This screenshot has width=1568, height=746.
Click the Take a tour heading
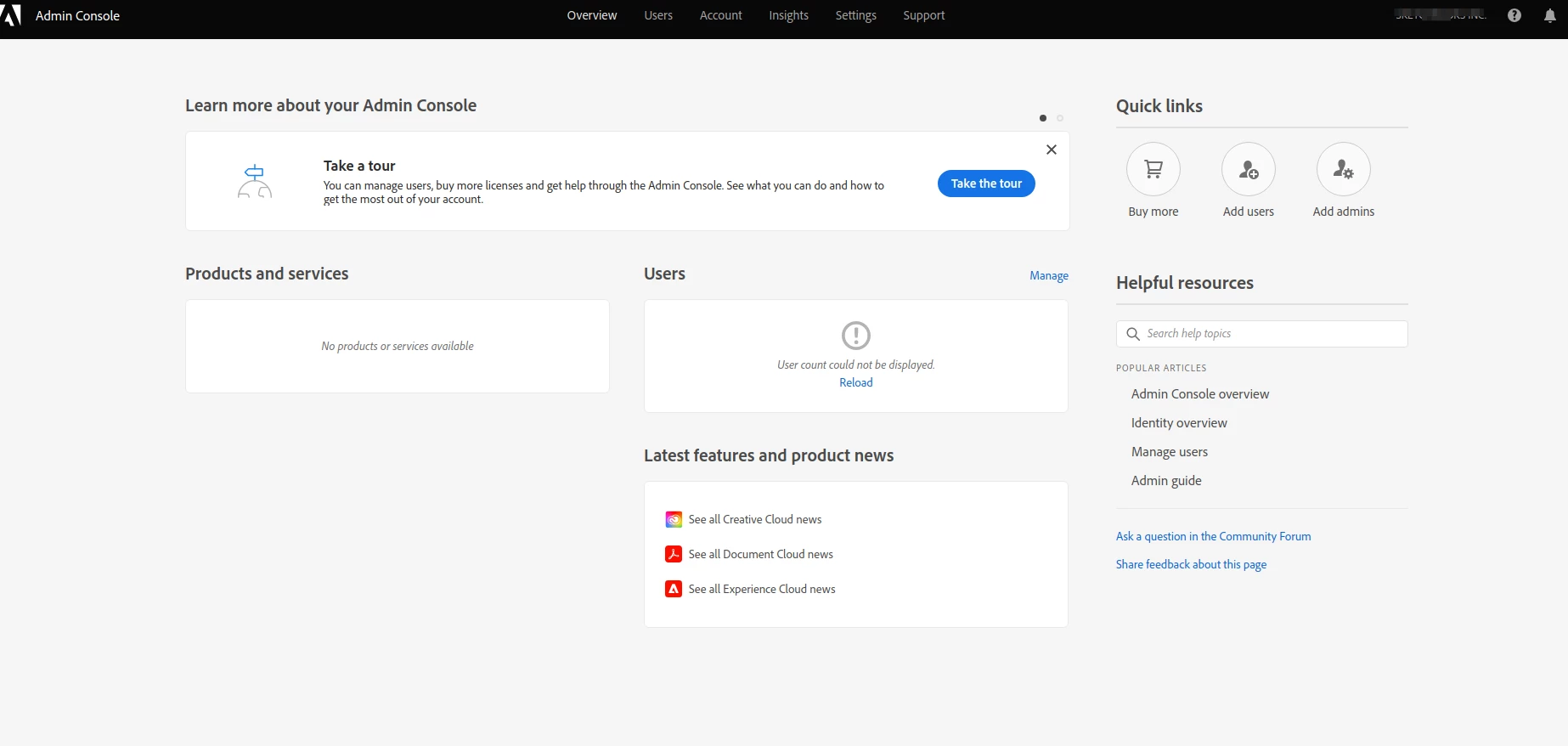click(359, 166)
